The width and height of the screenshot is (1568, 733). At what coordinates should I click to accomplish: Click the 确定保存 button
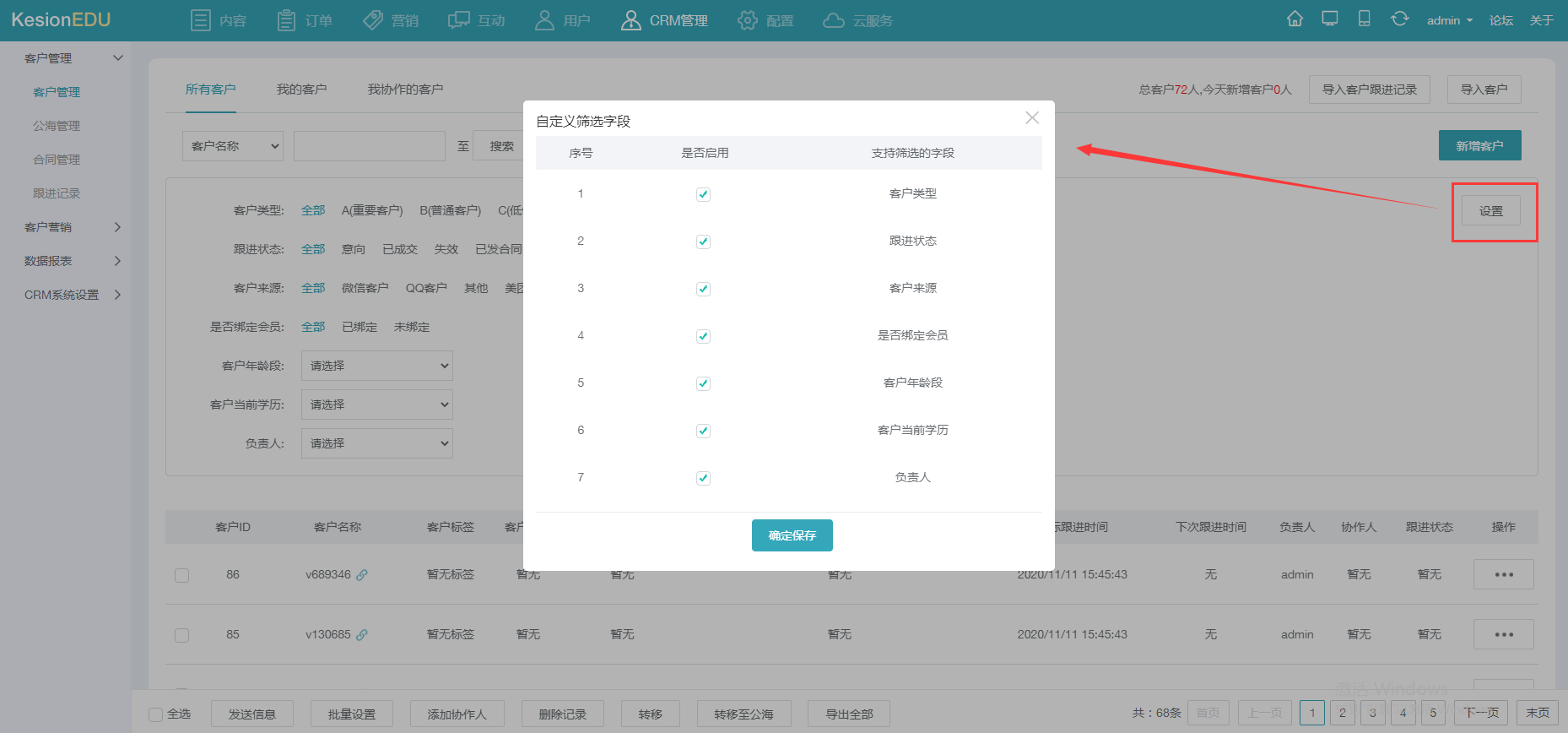[x=792, y=535]
